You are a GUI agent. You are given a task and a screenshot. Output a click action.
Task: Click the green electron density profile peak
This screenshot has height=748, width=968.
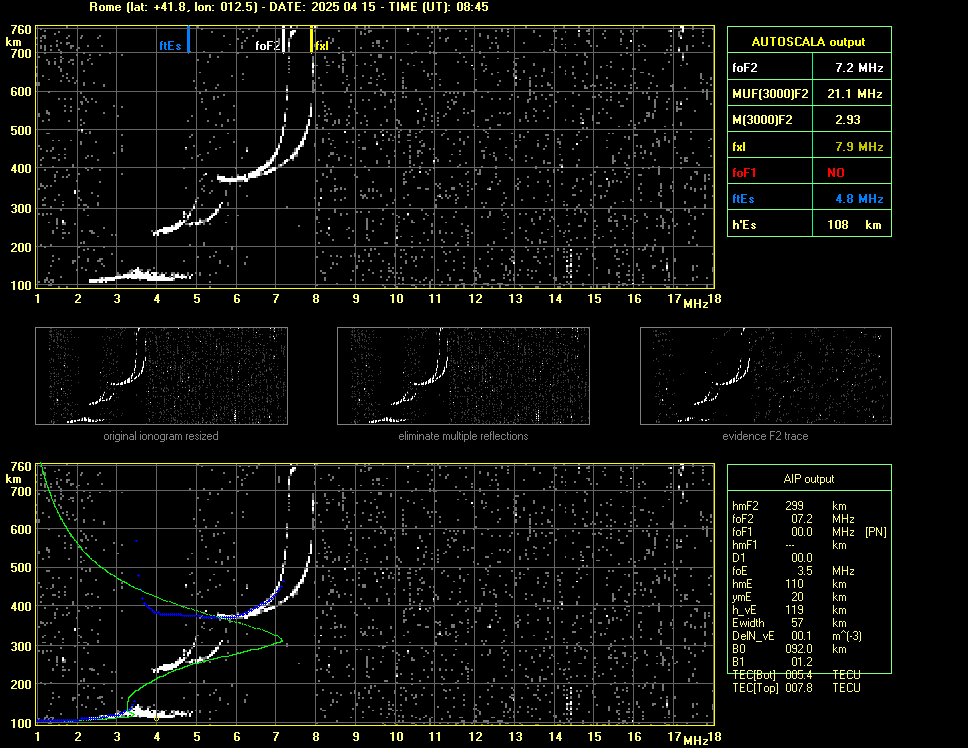[x=282, y=639]
